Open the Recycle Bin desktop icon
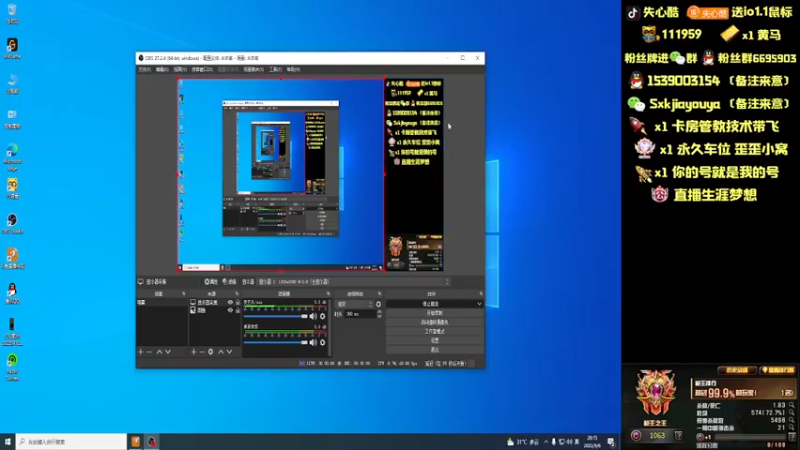Screen dimensions: 800x450 tap(12, 14)
